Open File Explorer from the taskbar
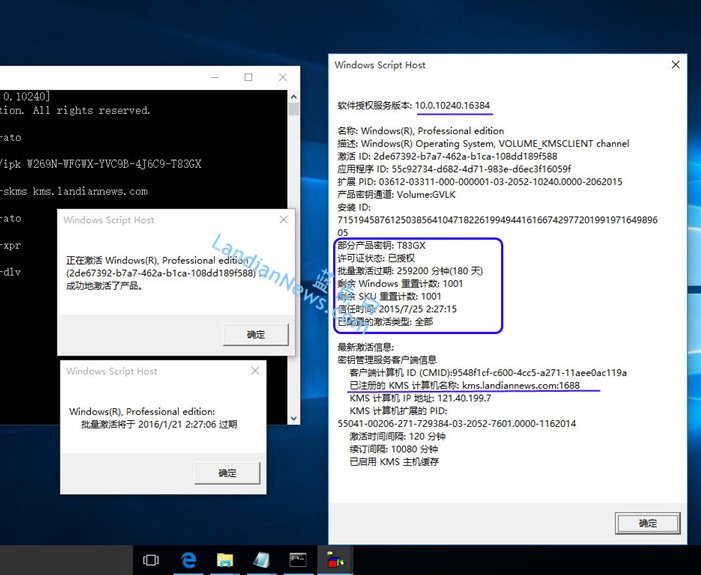 pos(225,560)
